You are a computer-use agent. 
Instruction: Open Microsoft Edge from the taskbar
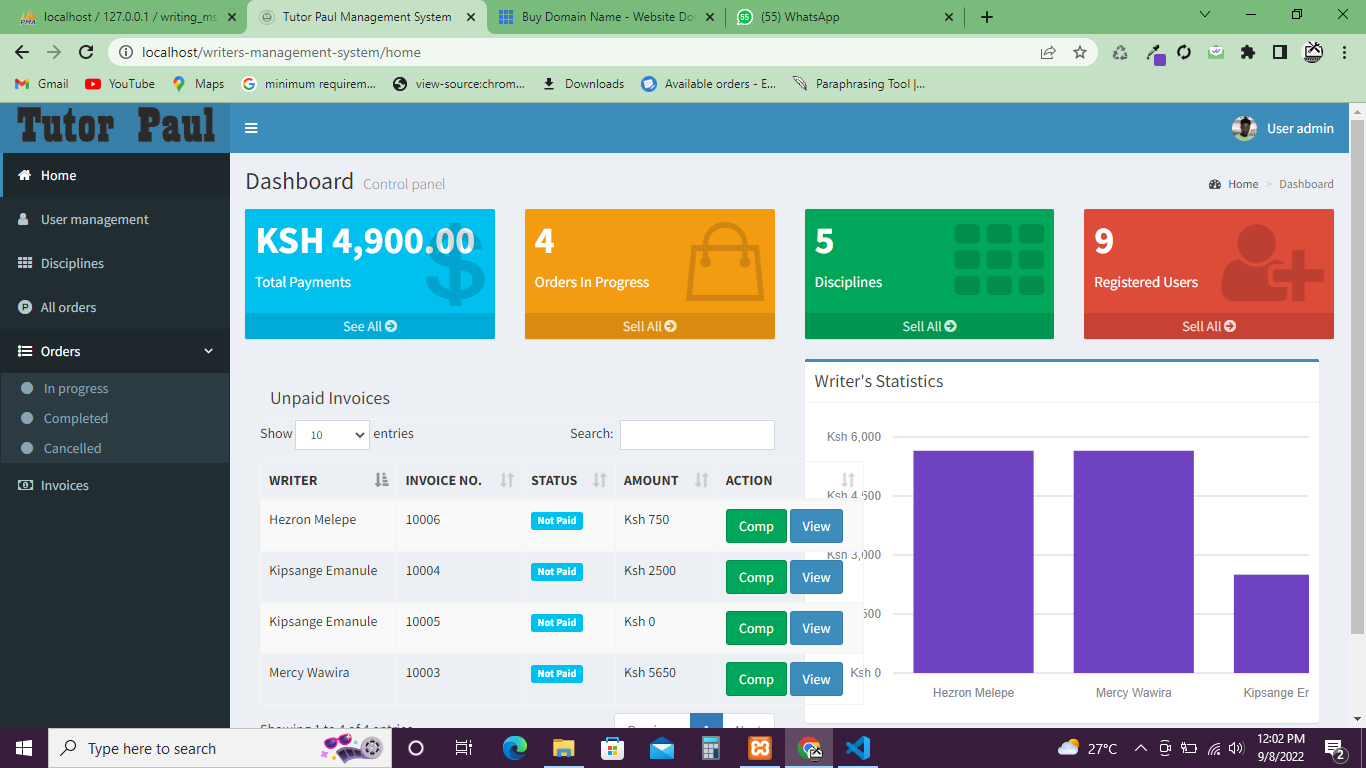pos(515,748)
